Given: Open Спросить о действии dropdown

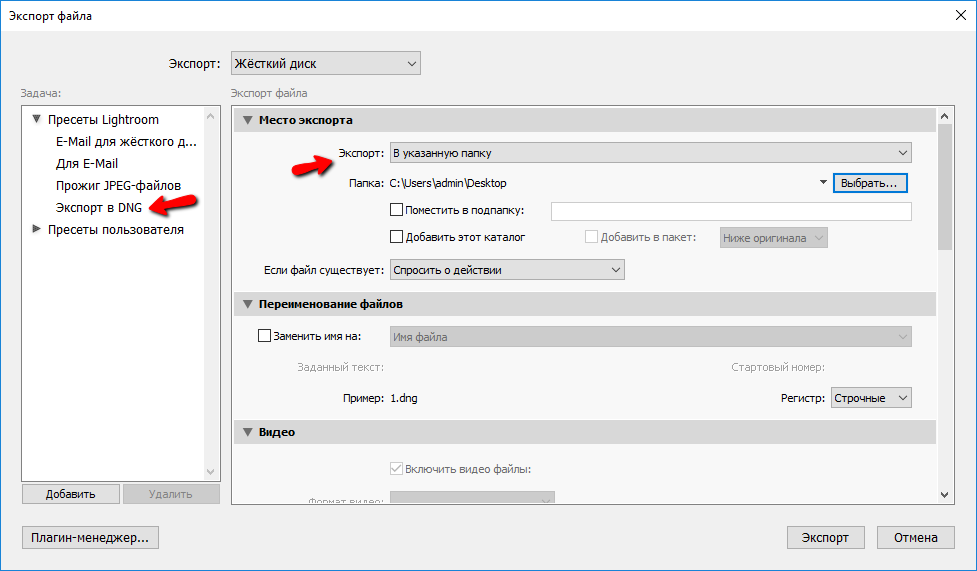Looking at the screenshot, I should coord(506,270).
